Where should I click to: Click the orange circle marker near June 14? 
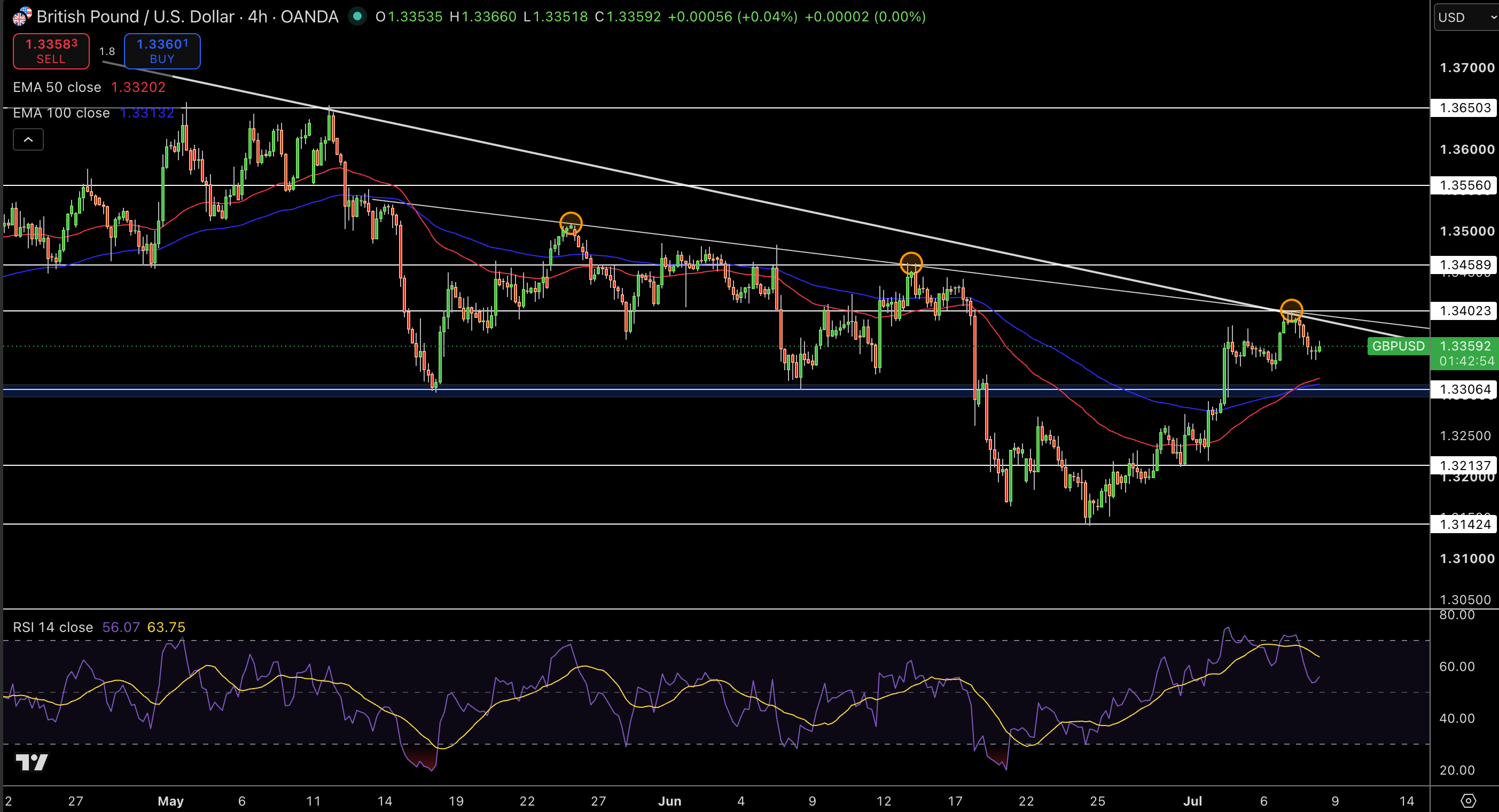[x=911, y=263]
